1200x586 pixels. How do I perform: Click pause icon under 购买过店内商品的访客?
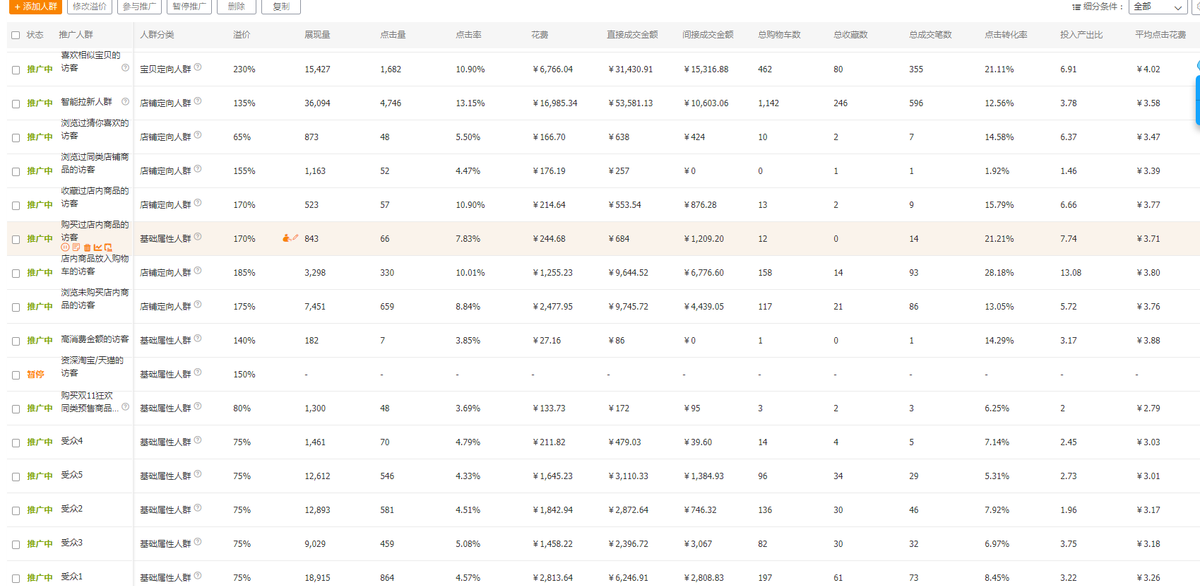(65, 247)
